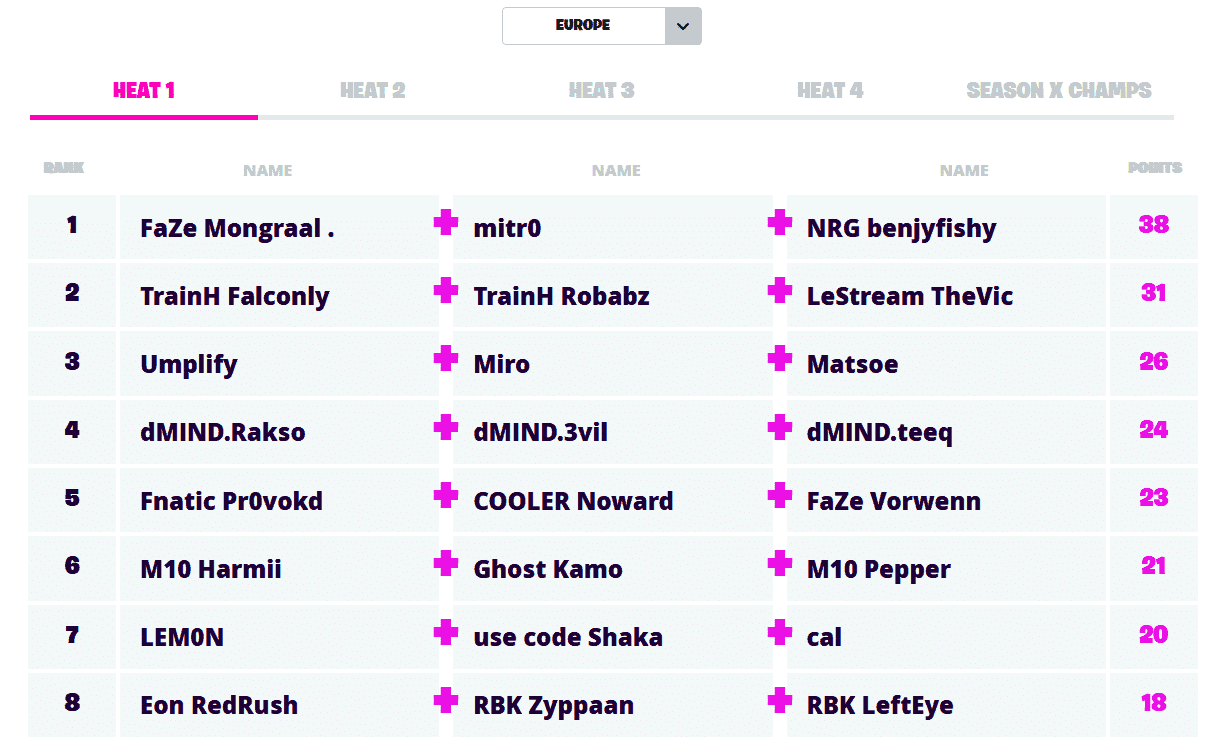Click the plus icon before cal
1220x740 pixels.
click(x=780, y=632)
